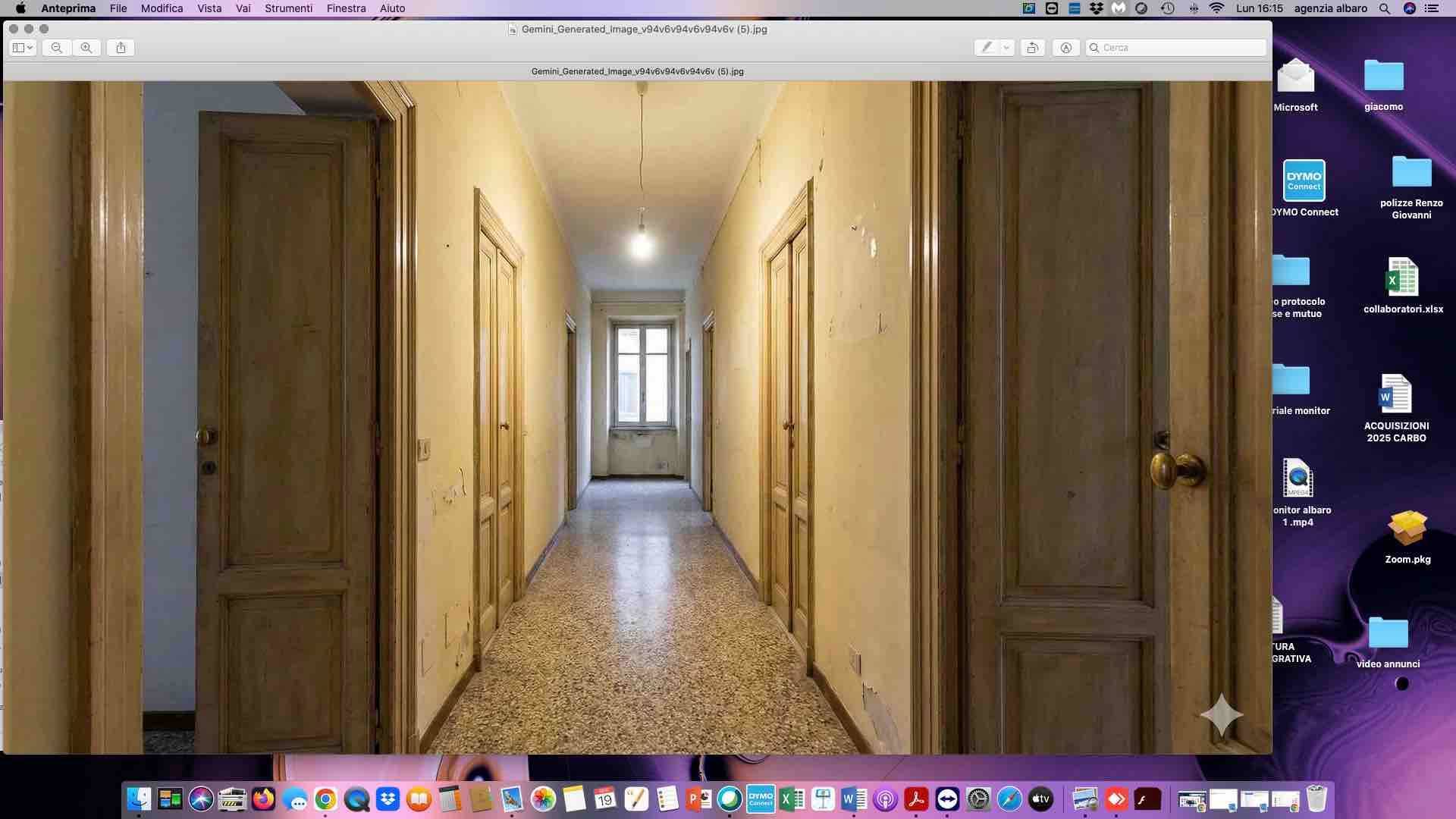The width and height of the screenshot is (1456, 819).
Task: Open the Strumenti menu in the menu bar
Action: pyautogui.click(x=288, y=8)
